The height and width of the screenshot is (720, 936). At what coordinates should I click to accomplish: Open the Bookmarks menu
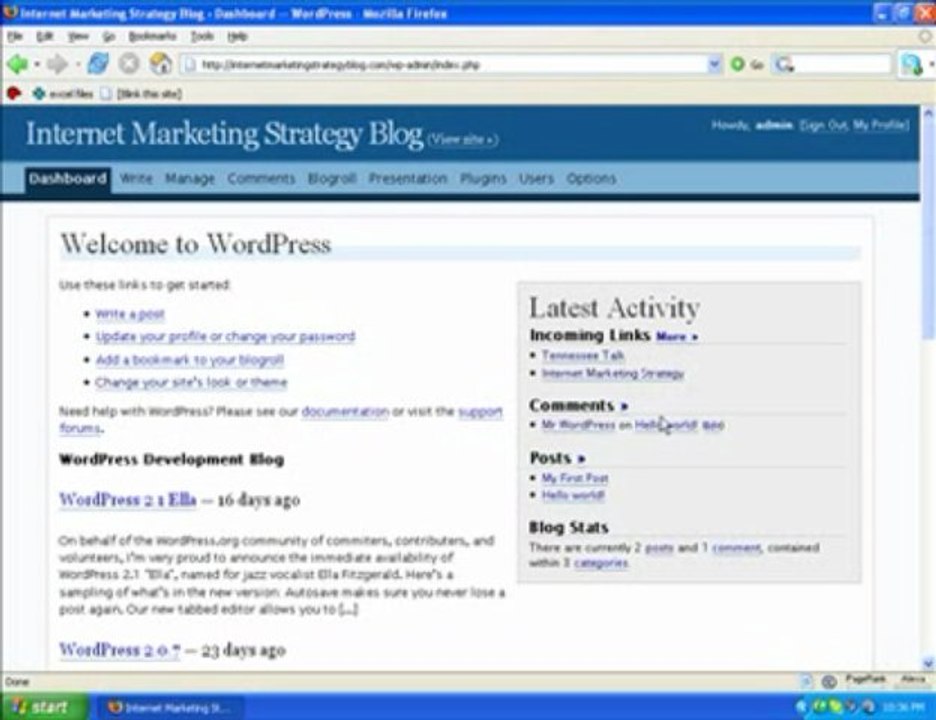pyautogui.click(x=152, y=36)
